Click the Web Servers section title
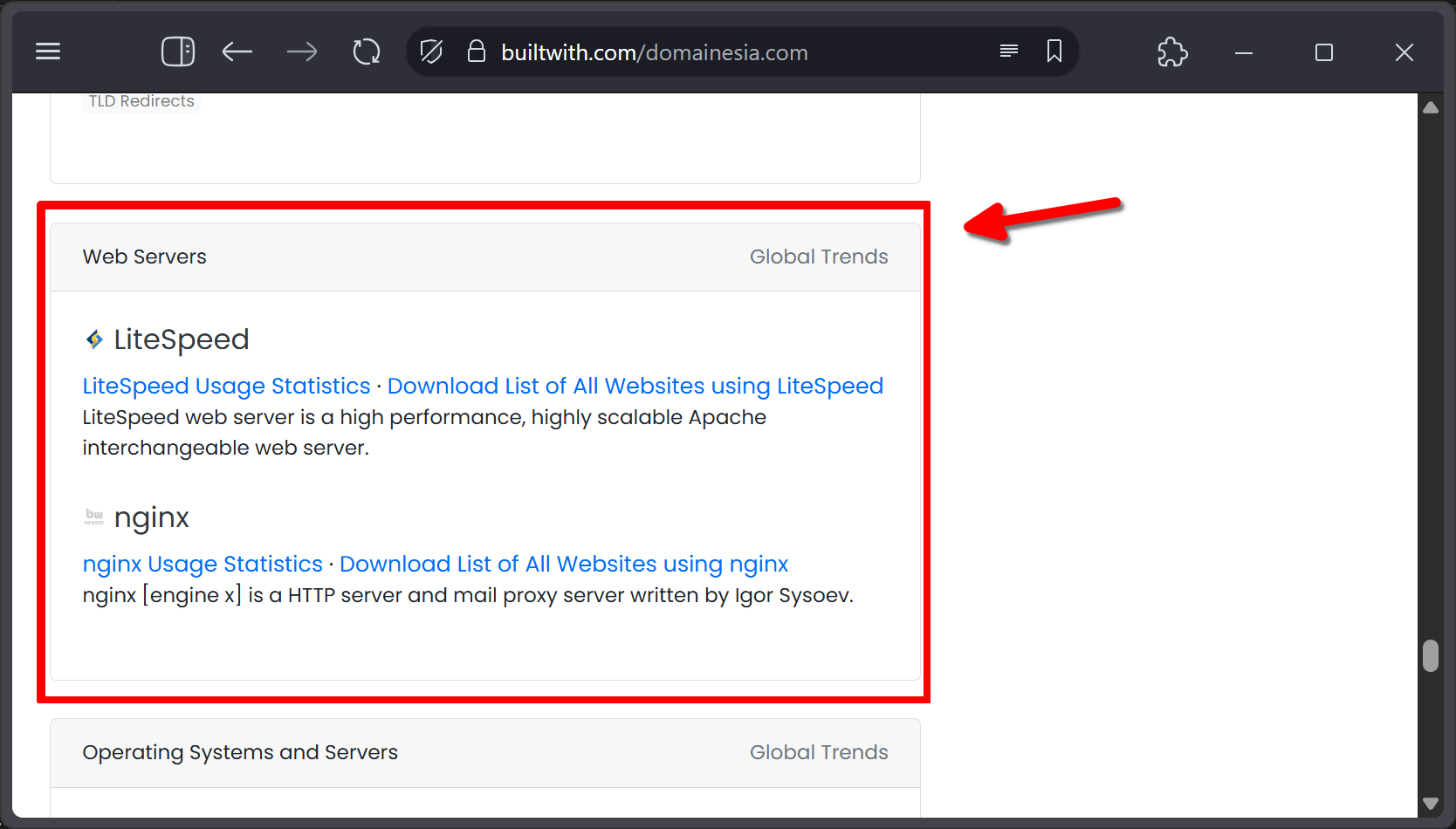The width and height of the screenshot is (1456, 829). pyautogui.click(x=145, y=257)
